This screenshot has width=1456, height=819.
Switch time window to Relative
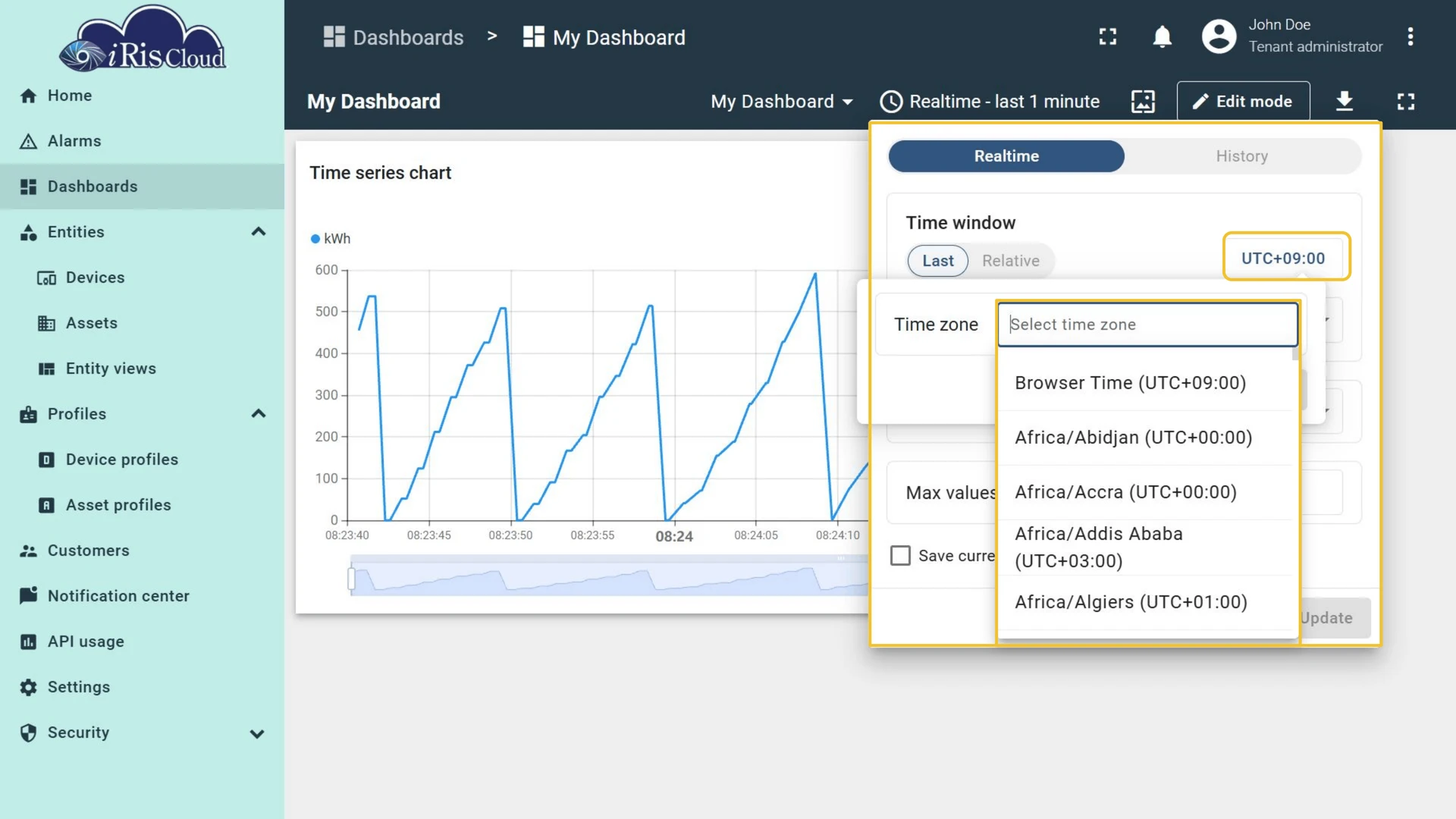click(x=1011, y=261)
